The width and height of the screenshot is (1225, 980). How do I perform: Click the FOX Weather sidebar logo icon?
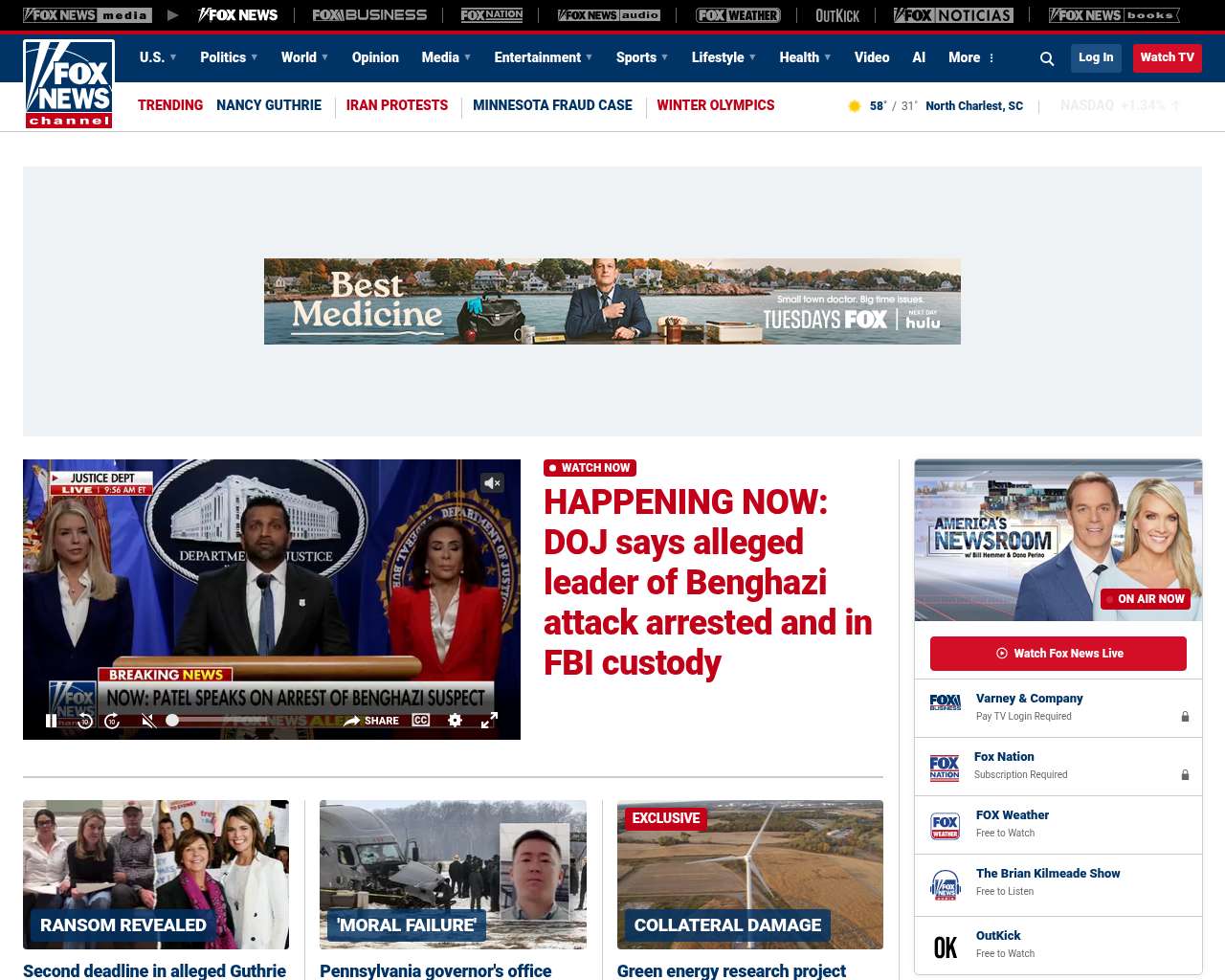click(946, 826)
